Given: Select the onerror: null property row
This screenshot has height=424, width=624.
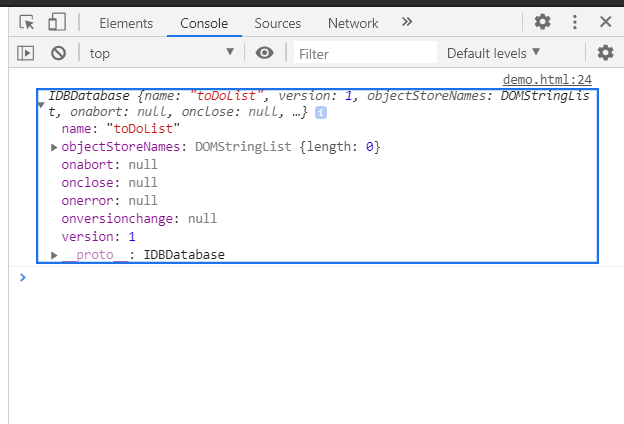Looking at the screenshot, I should 109,200.
